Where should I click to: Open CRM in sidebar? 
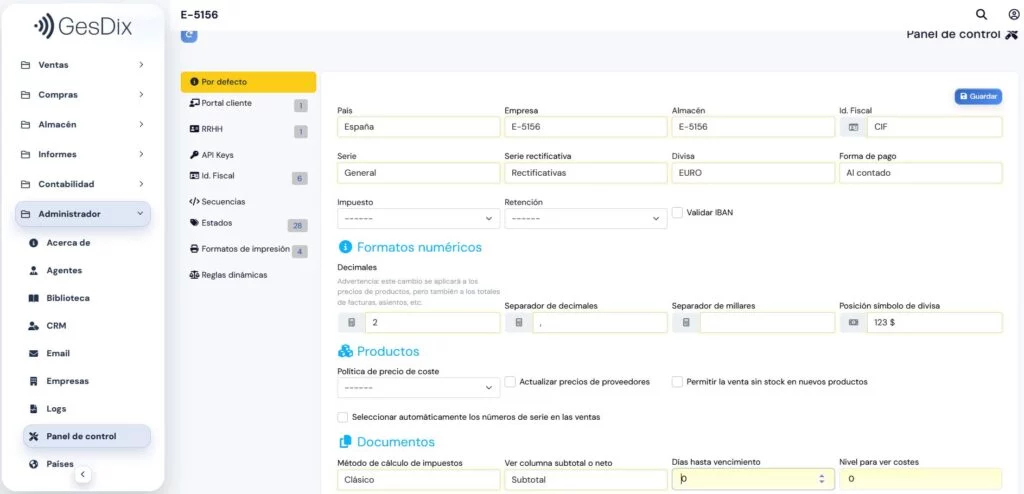point(87,325)
